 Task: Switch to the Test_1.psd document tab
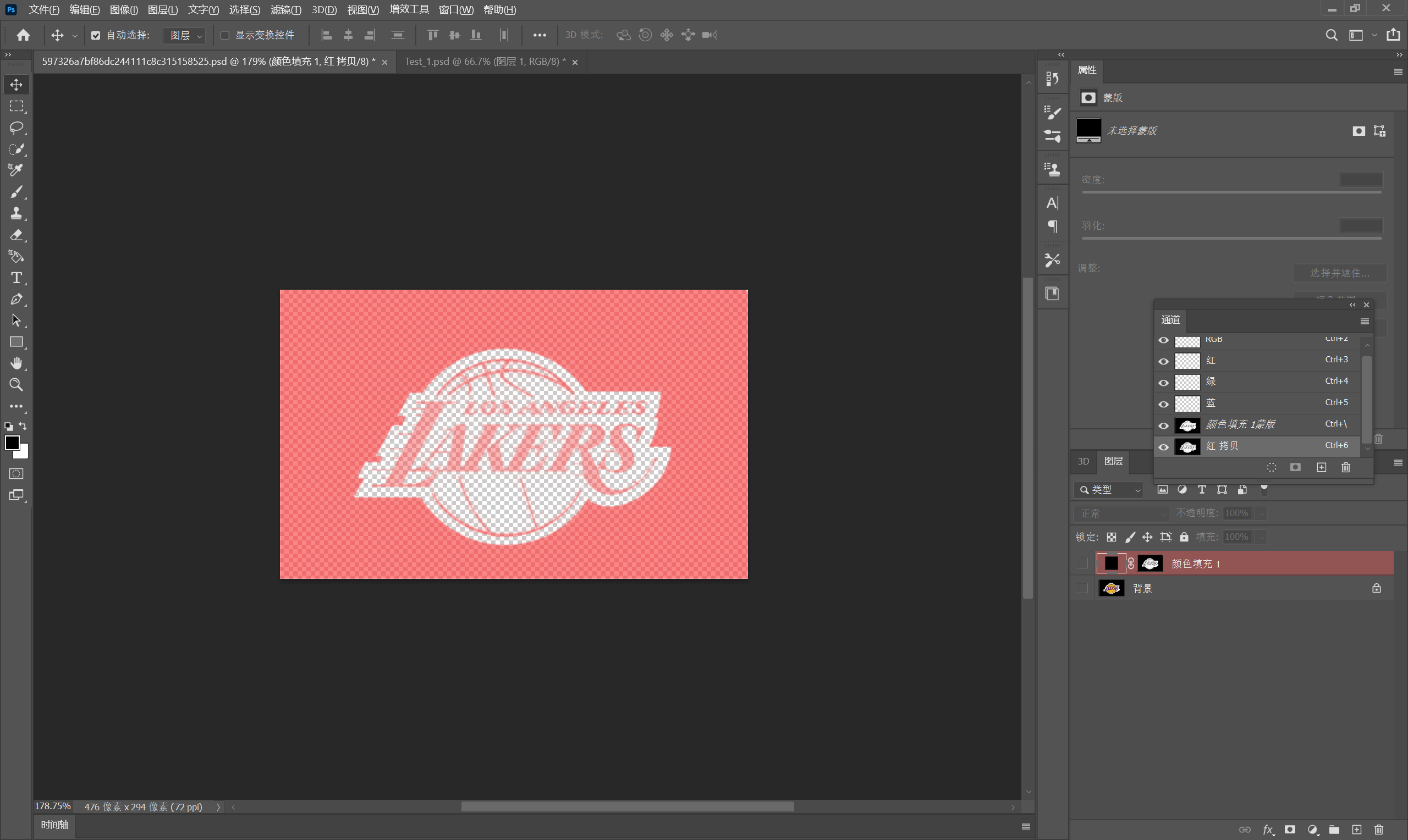tap(485, 62)
